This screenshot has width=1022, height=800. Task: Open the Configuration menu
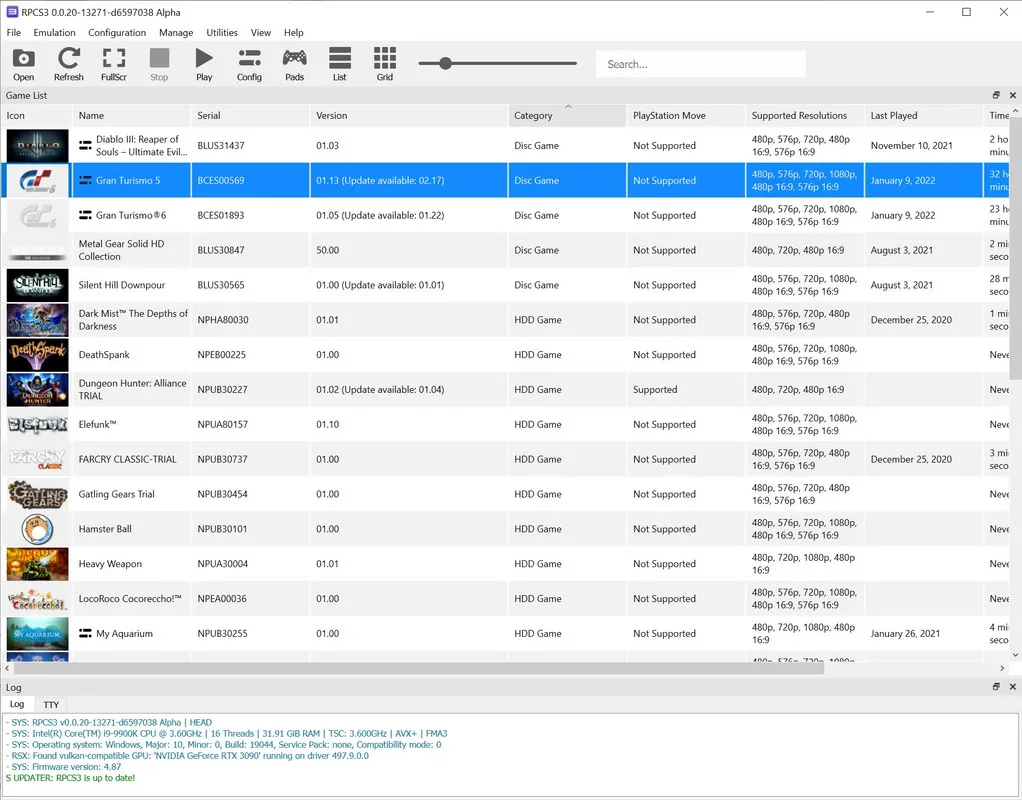(117, 33)
